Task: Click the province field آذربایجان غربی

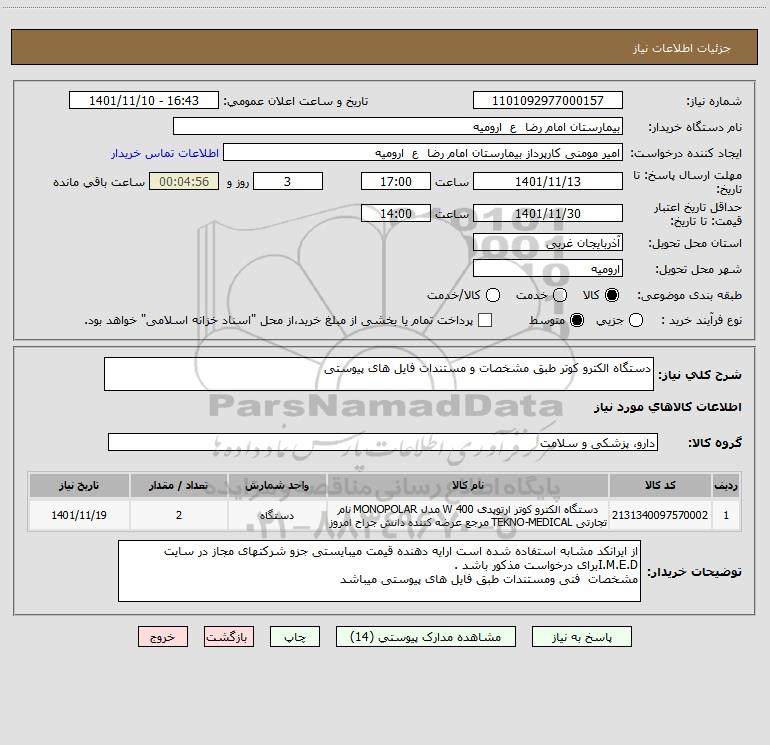Action: pyautogui.click(x=548, y=242)
